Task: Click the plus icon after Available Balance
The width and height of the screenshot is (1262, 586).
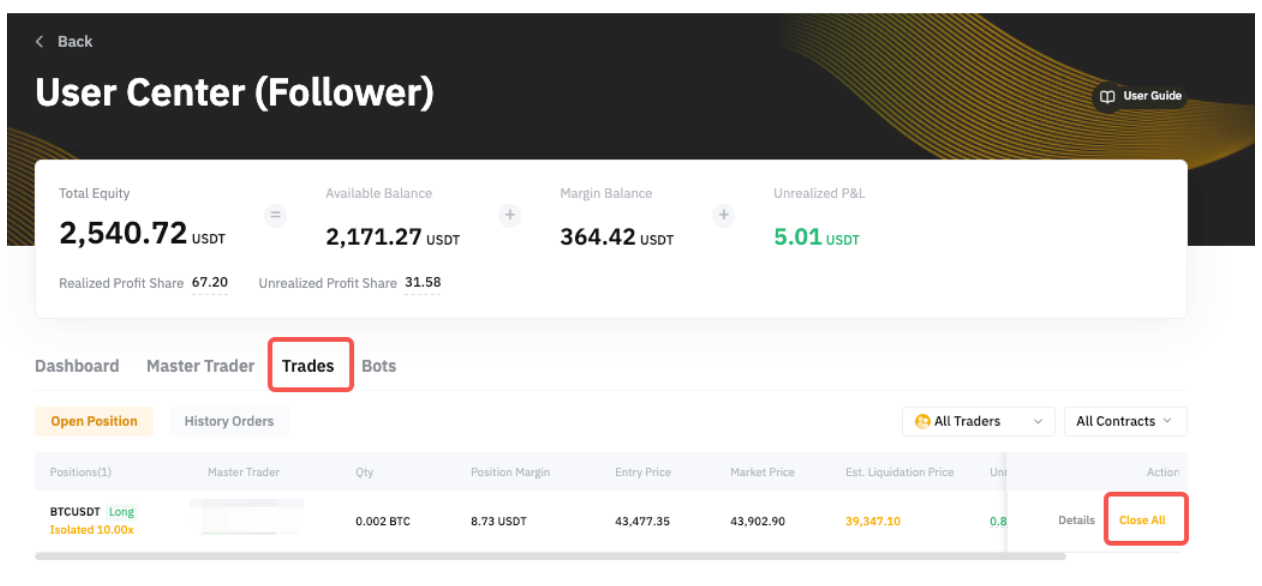Action: click(510, 215)
